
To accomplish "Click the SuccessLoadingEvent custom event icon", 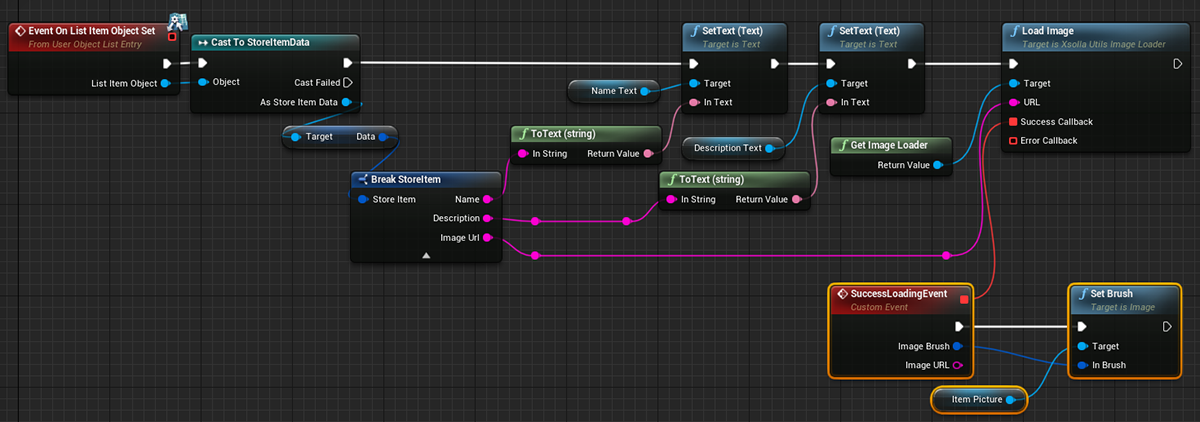I will [x=842, y=295].
